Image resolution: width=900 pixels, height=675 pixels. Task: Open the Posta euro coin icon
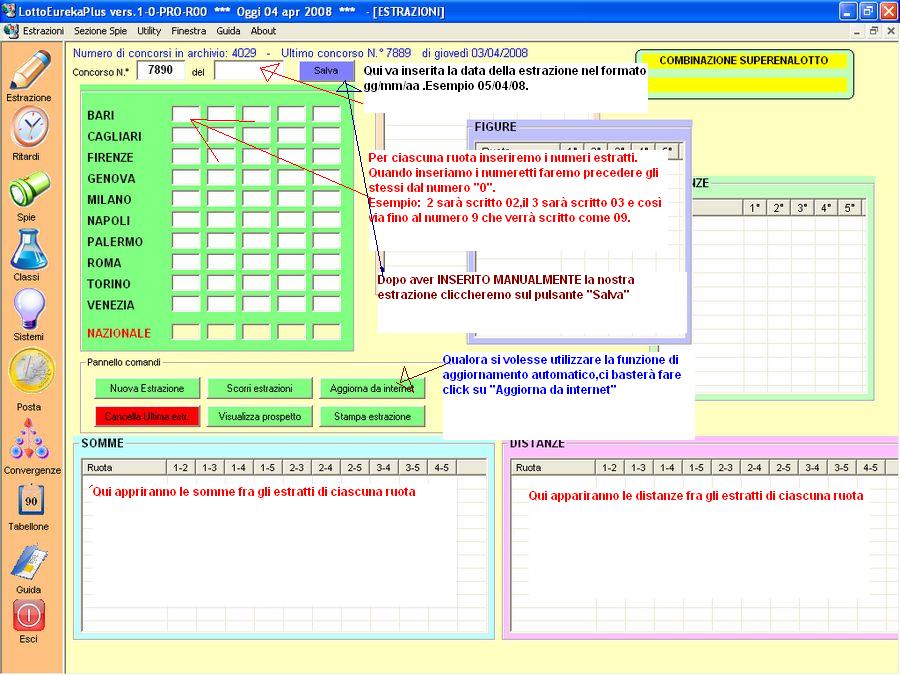click(x=32, y=371)
